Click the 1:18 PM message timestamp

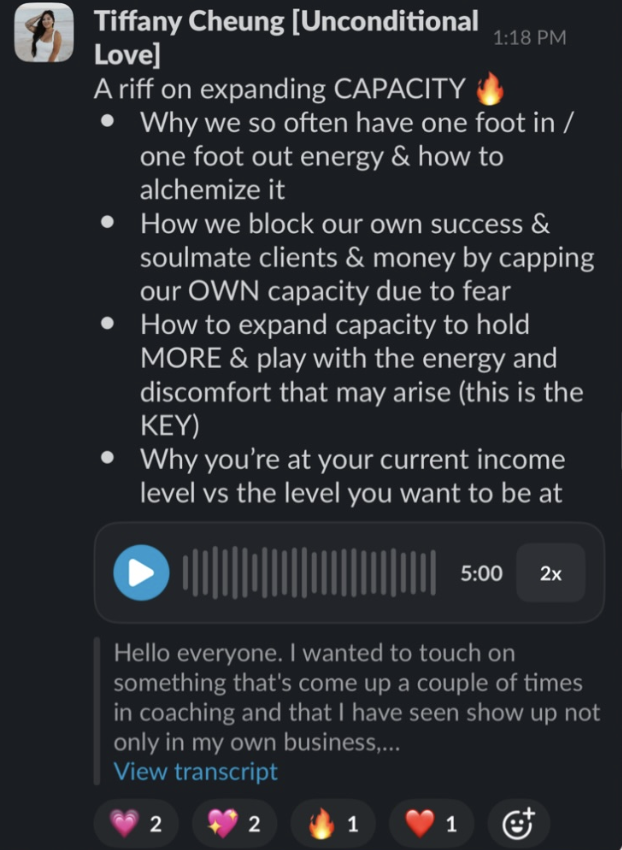point(529,37)
